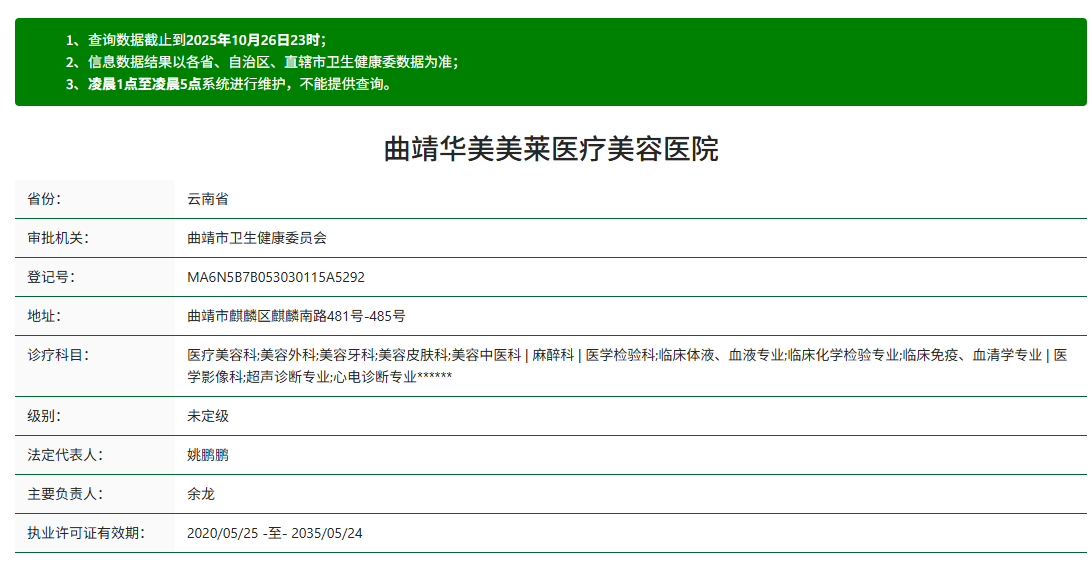Select the main person in charge 余龙
The height and width of the screenshot is (569, 1092).
click(201, 494)
